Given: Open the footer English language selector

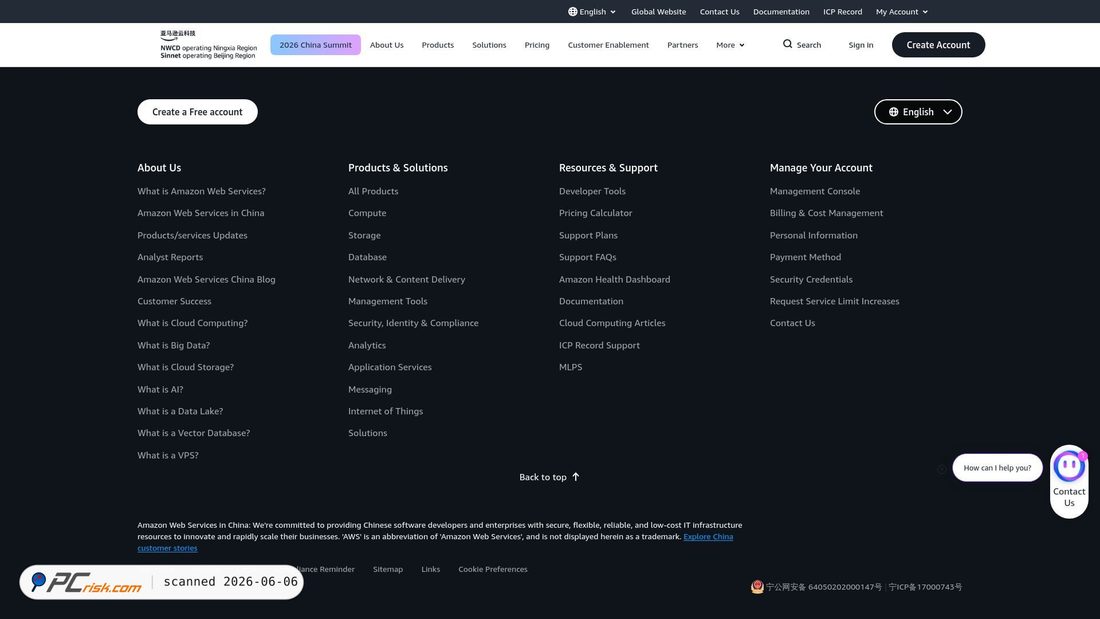Looking at the screenshot, I should [x=918, y=112].
